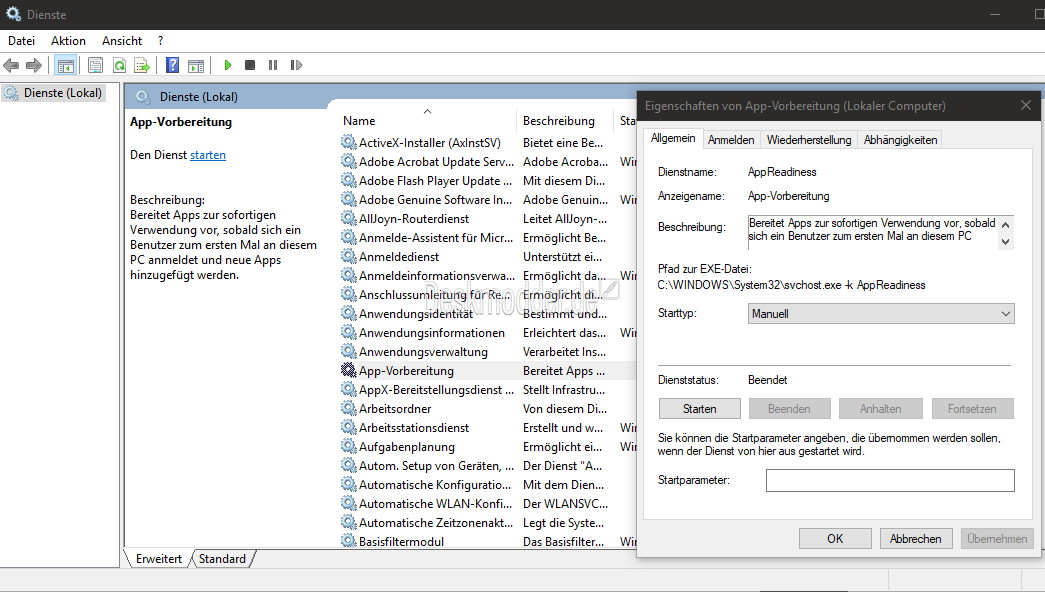Restart service with the restart toolbar icon
The height and width of the screenshot is (592, 1045).
coord(296,65)
